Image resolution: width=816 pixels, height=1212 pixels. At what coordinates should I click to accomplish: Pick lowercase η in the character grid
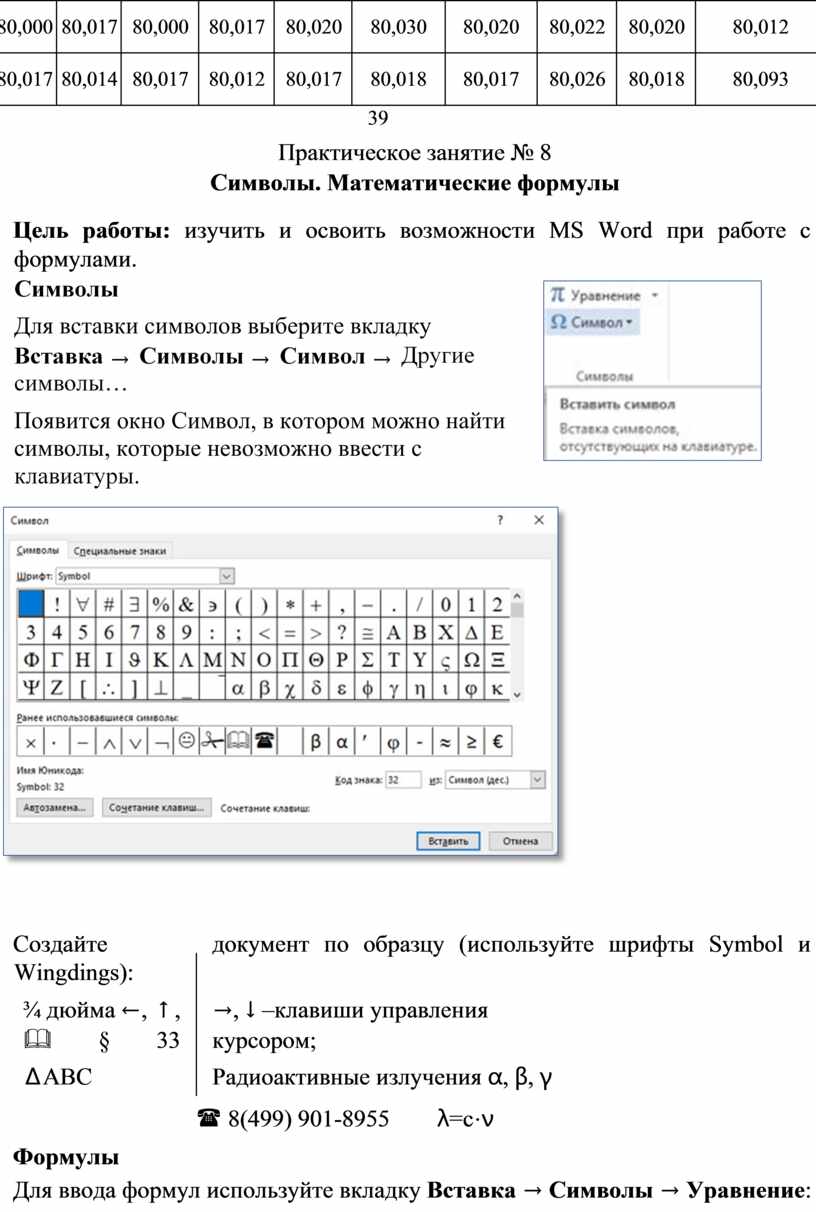coord(419,688)
